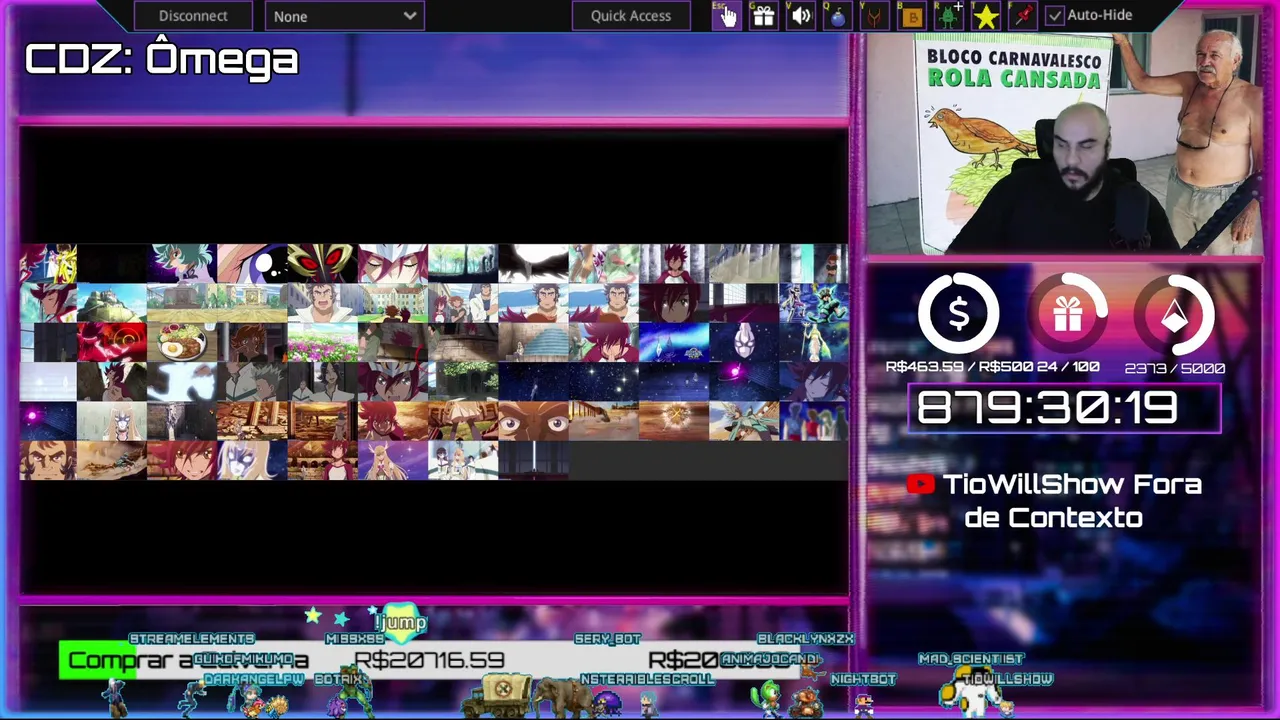Click the 'STREAMELEMENTS' username
Viewport: 1280px width, 720px height.
pyautogui.click(x=192, y=639)
